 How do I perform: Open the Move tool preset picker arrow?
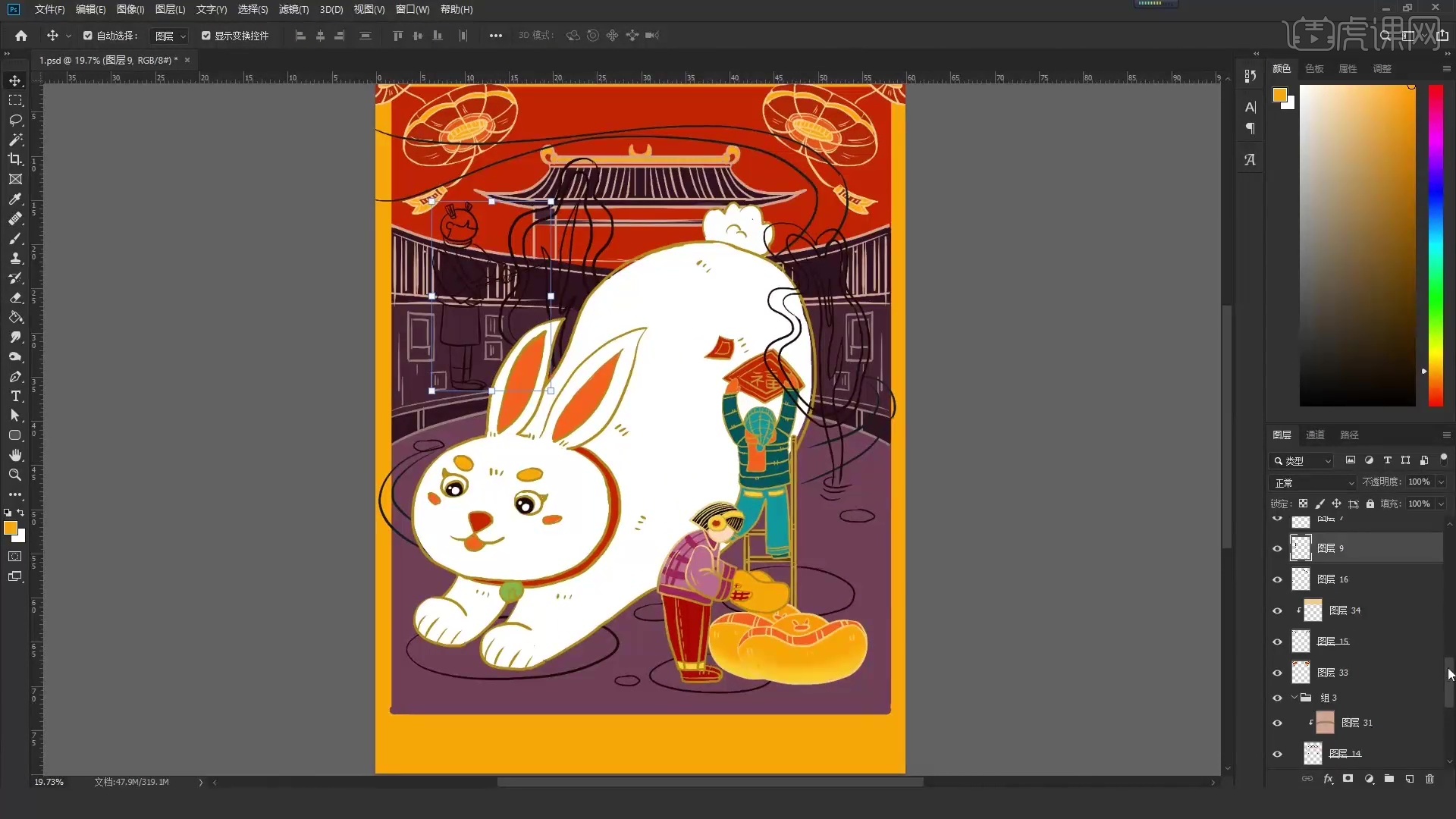(x=68, y=36)
